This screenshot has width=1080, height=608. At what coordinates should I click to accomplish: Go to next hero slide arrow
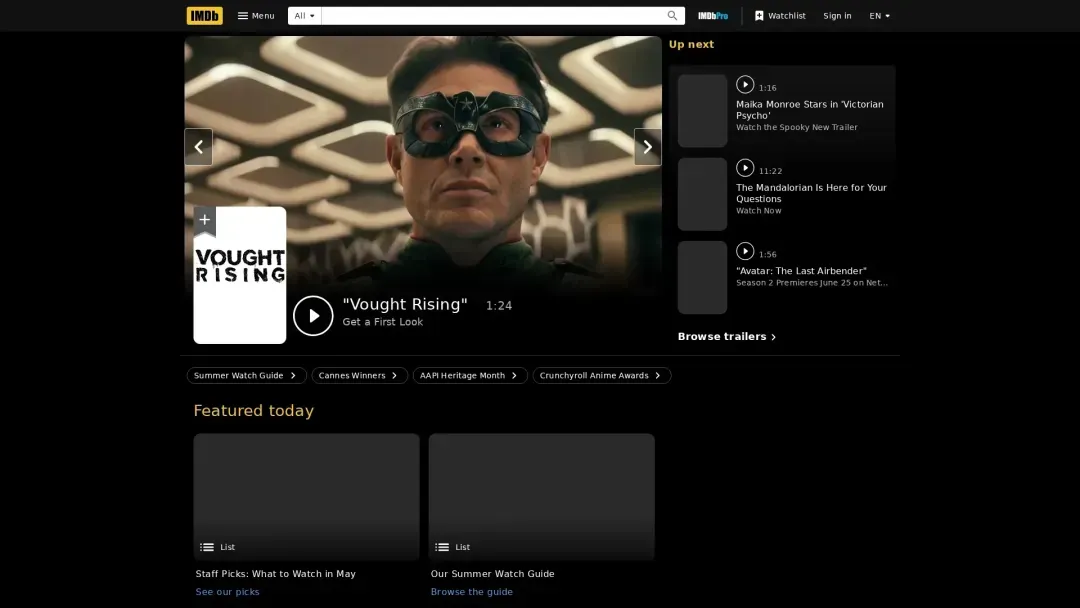[x=647, y=147]
